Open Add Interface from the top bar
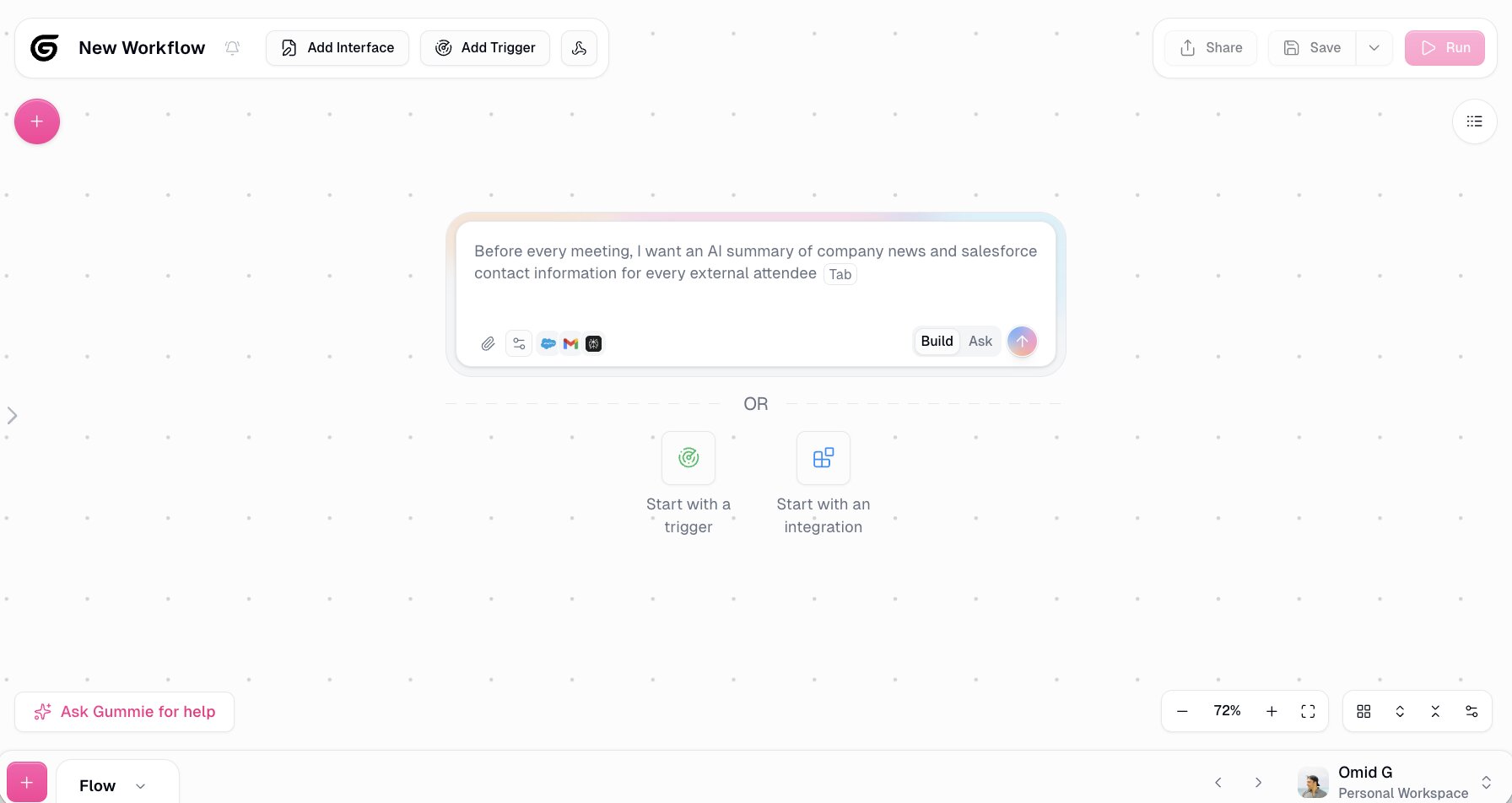 pos(337,48)
